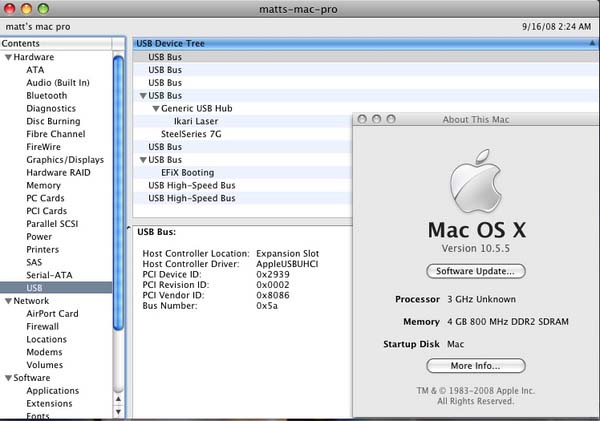The height and width of the screenshot is (421, 600).
Task: Click the Software Update button
Action: pos(475,271)
